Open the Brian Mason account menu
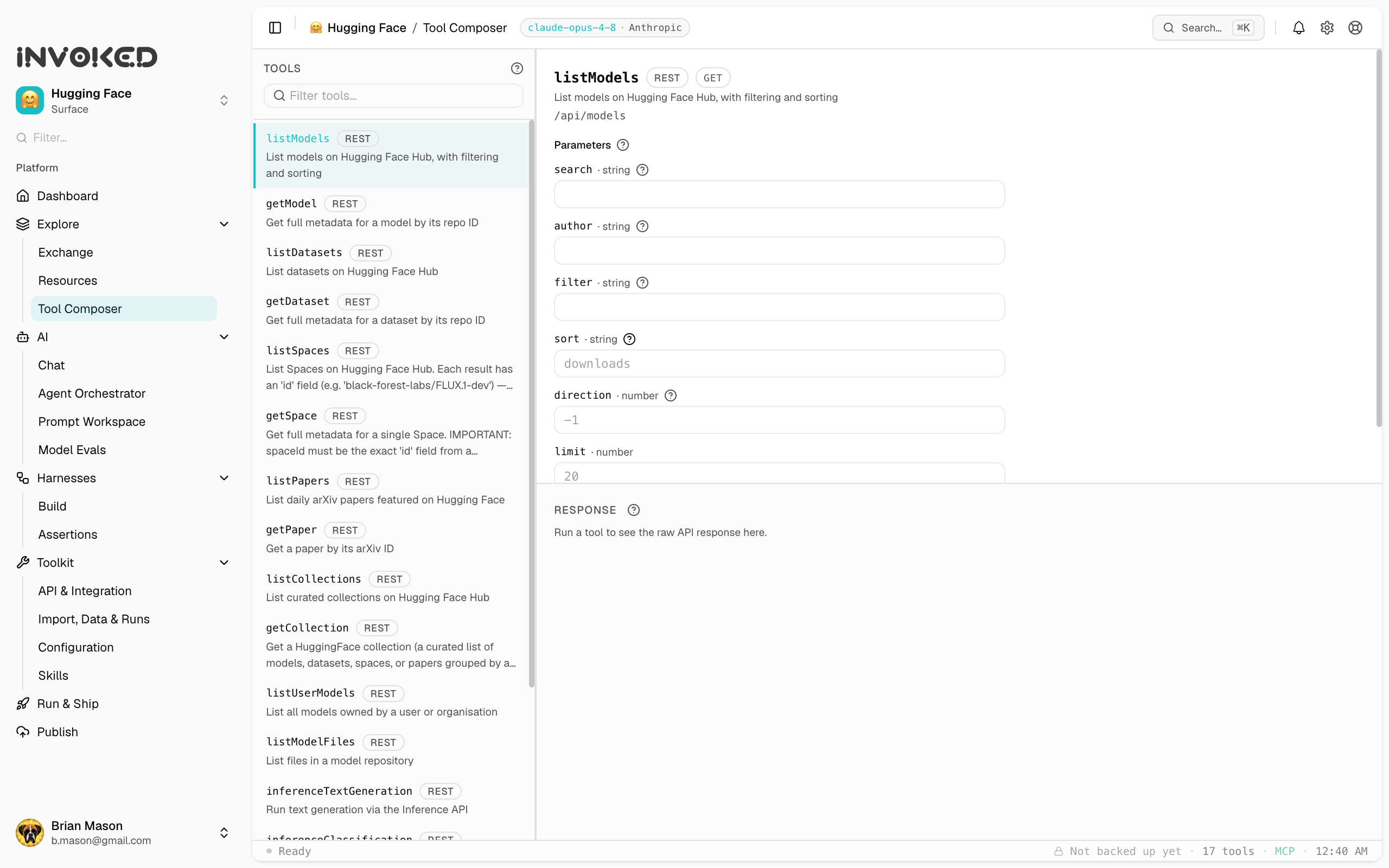 click(x=225, y=832)
